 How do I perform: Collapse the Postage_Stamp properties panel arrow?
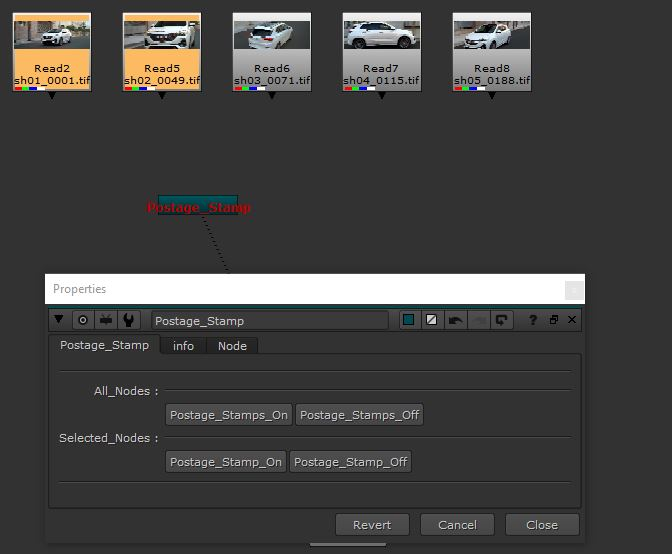(59, 320)
